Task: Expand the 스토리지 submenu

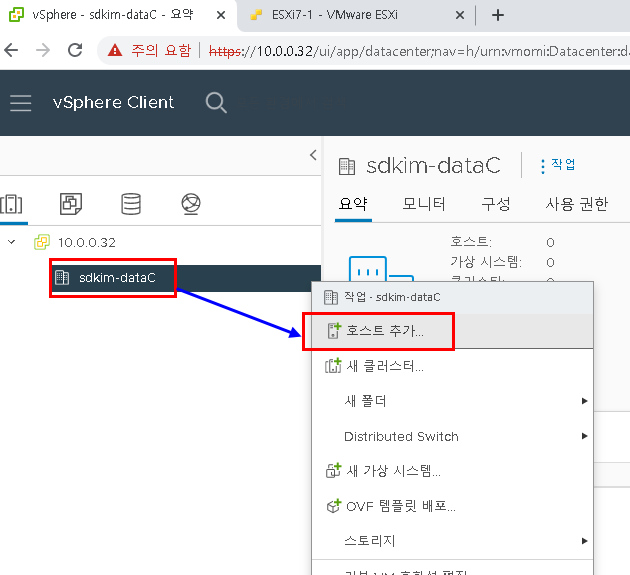Action: pos(452,541)
